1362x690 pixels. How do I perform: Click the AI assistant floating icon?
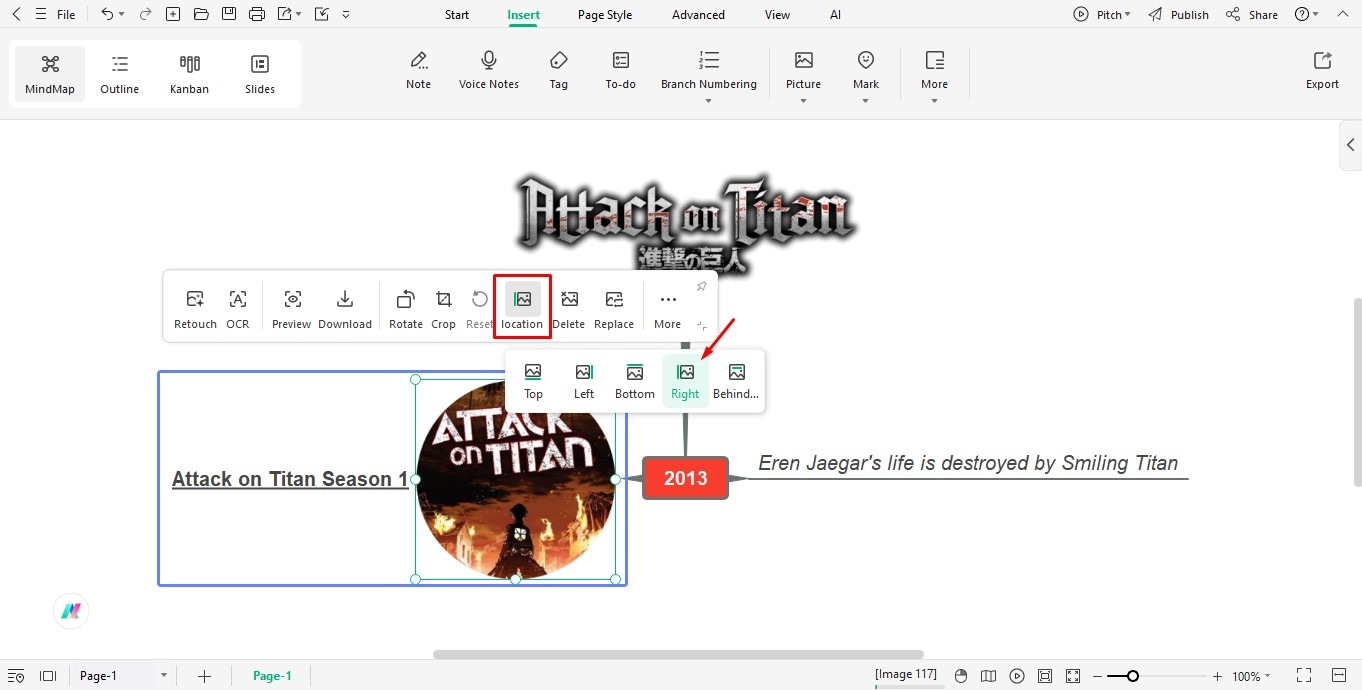pos(71,611)
